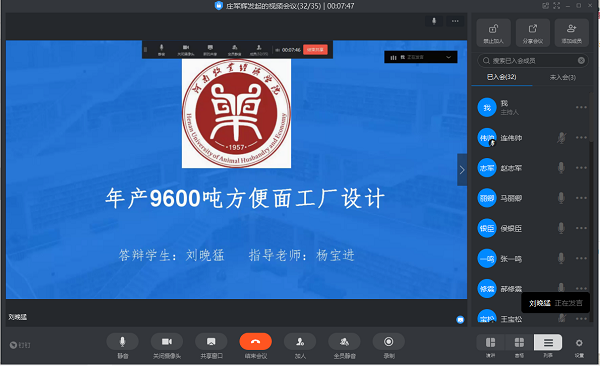Open 设置 settings gear icon

click(579, 343)
